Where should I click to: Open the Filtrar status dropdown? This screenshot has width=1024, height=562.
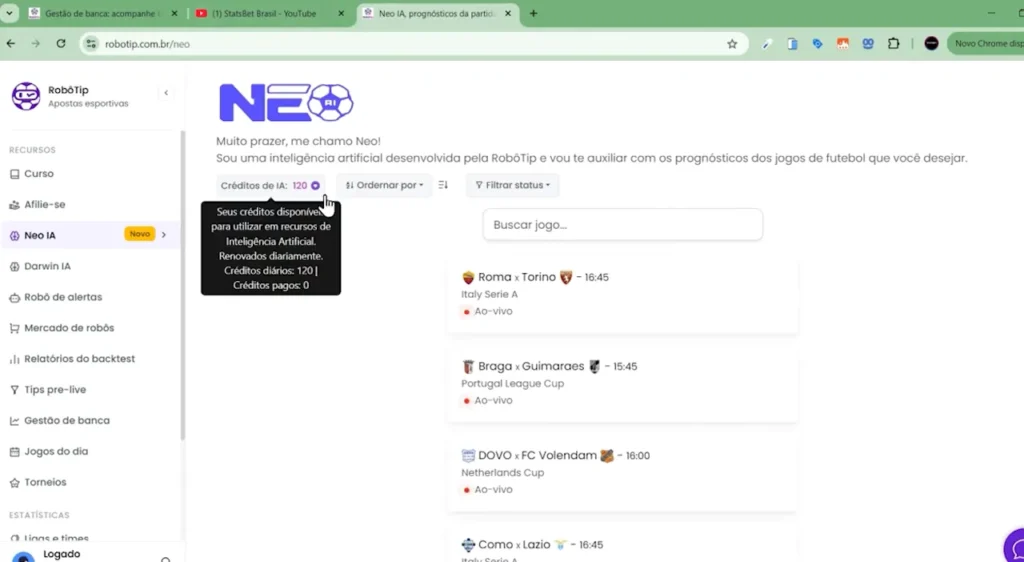point(513,185)
